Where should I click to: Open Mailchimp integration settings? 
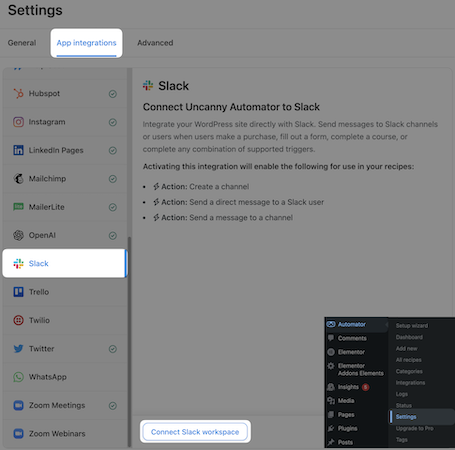[65, 179]
